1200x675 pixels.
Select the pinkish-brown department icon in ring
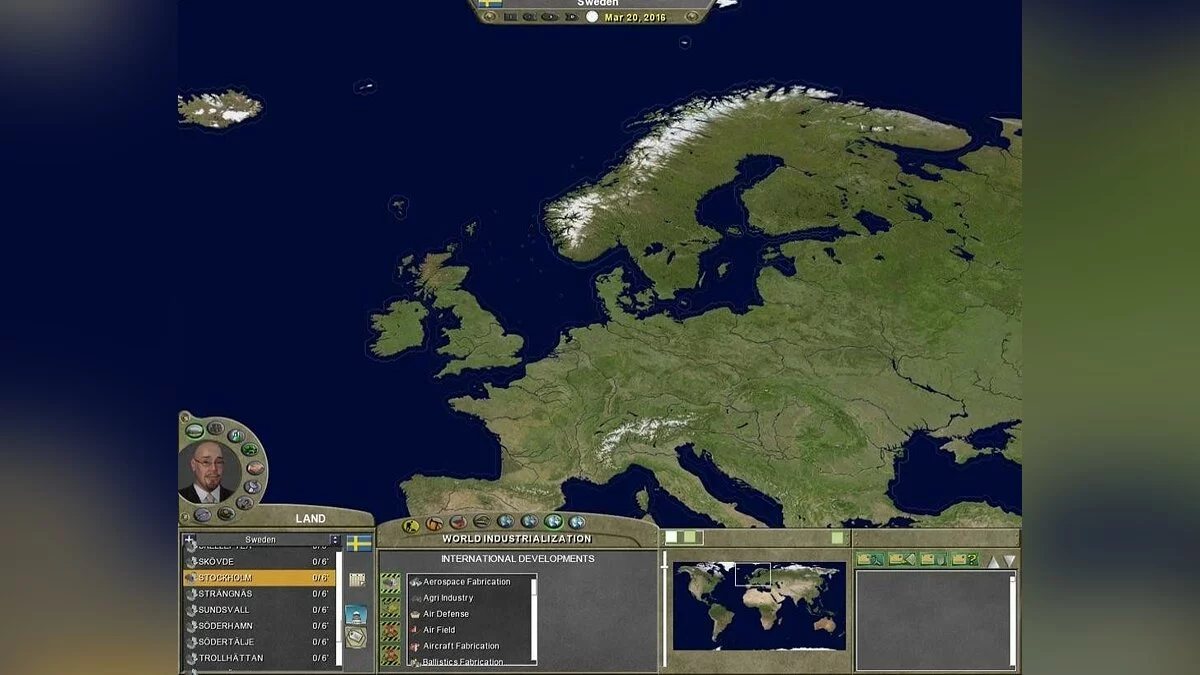pos(256,468)
